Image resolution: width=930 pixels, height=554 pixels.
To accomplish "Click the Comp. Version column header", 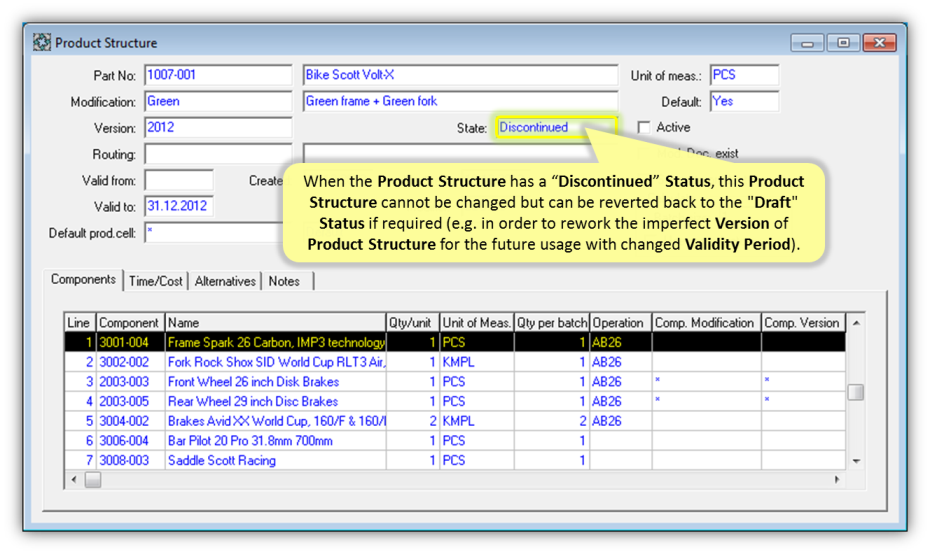I will (x=804, y=323).
